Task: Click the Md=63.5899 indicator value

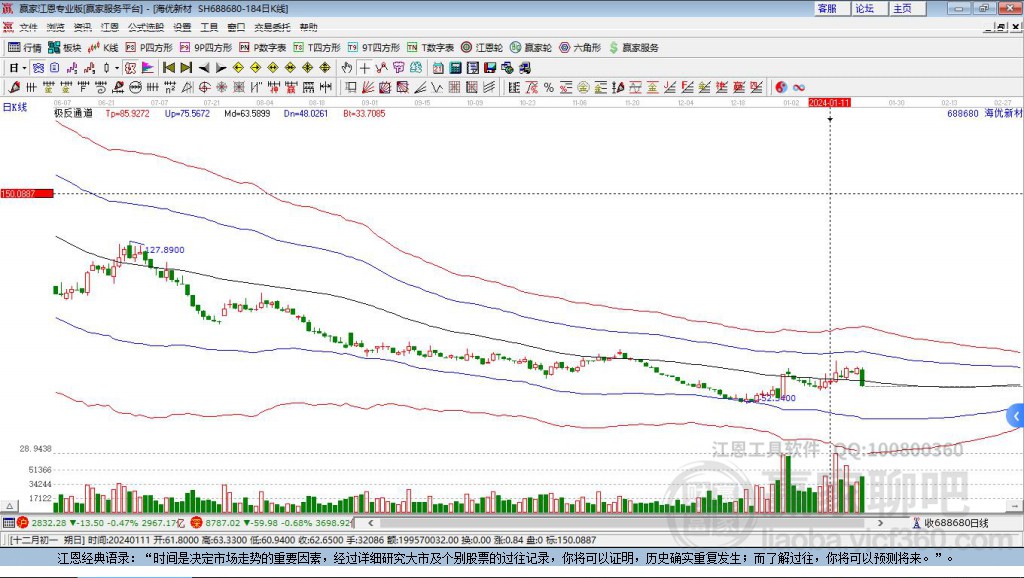Action: tap(248, 114)
